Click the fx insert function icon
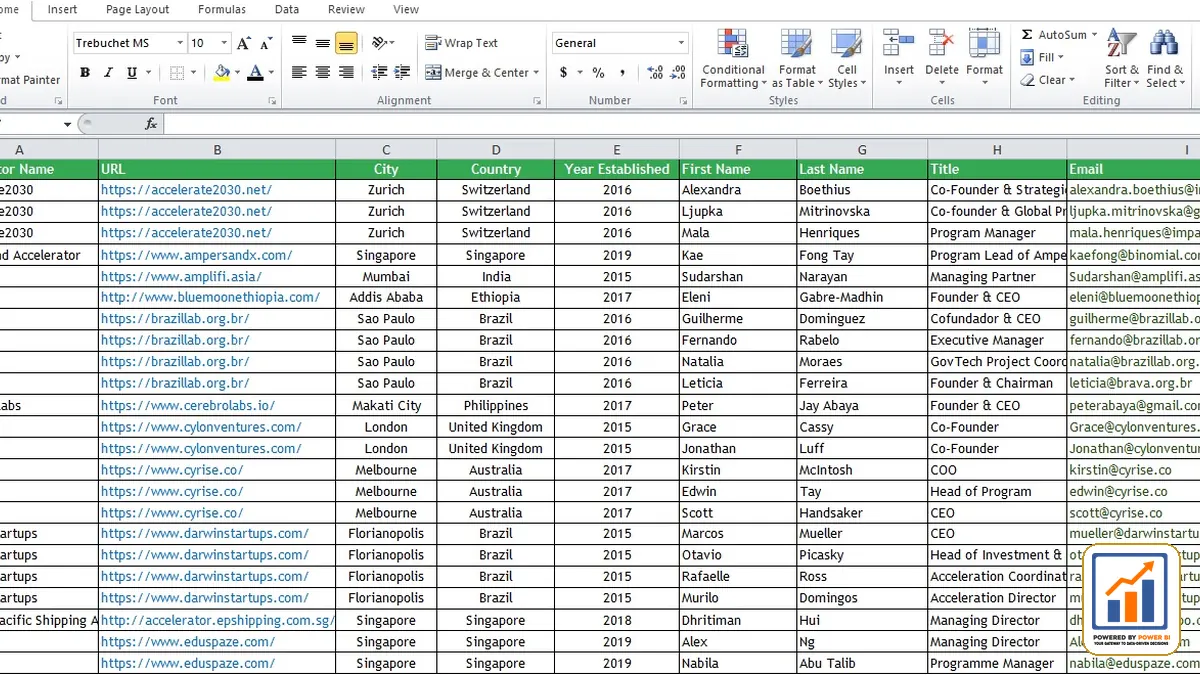The width and height of the screenshot is (1200, 675). pos(151,124)
